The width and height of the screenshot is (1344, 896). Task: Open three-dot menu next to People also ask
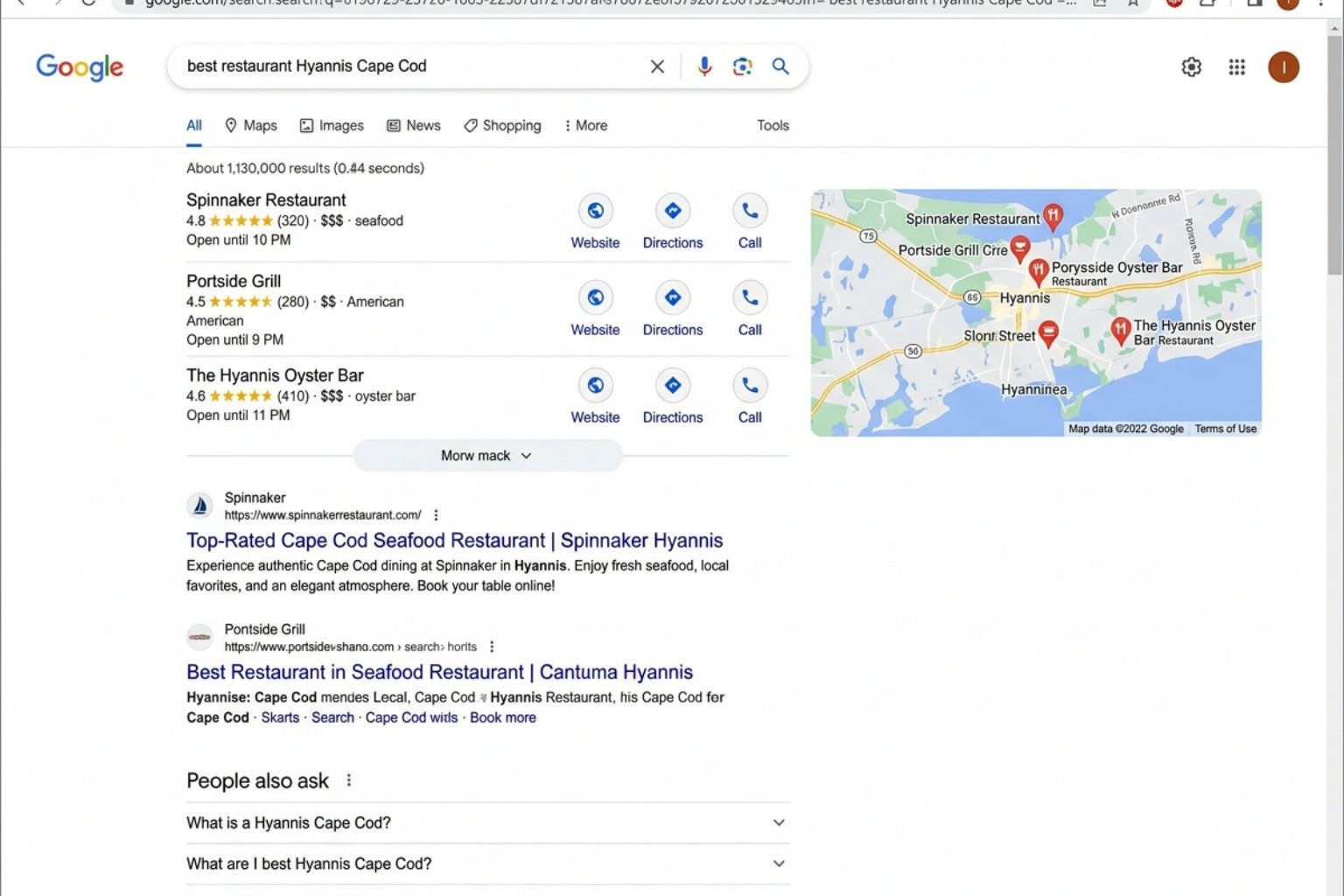pyautogui.click(x=348, y=780)
